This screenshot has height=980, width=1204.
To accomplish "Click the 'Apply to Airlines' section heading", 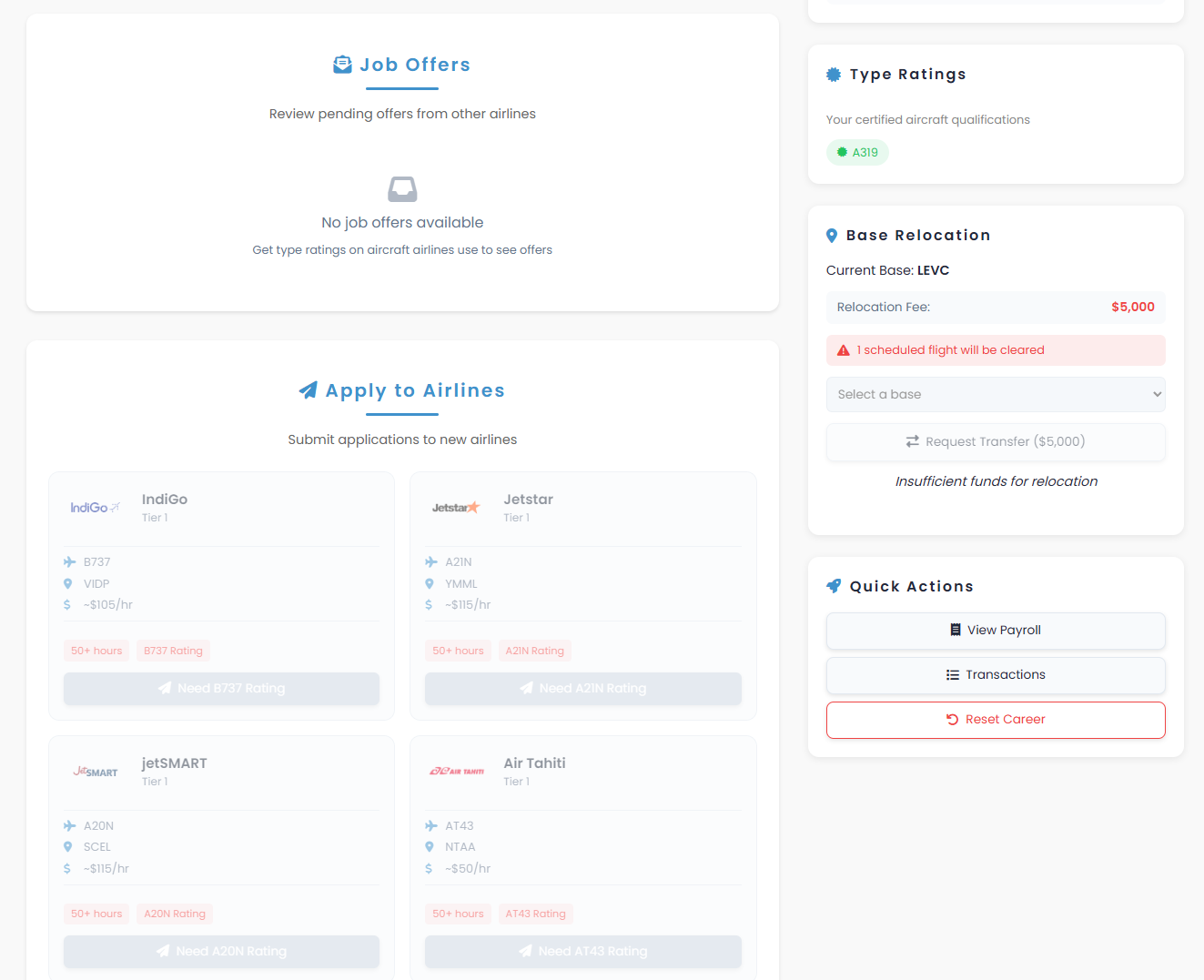I will coord(415,391).
